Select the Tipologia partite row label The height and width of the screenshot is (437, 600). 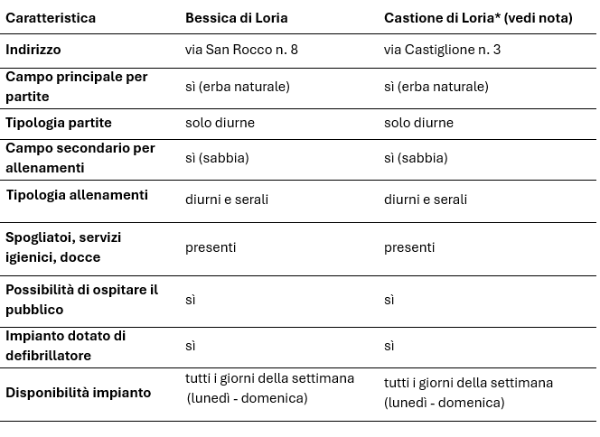(x=59, y=123)
